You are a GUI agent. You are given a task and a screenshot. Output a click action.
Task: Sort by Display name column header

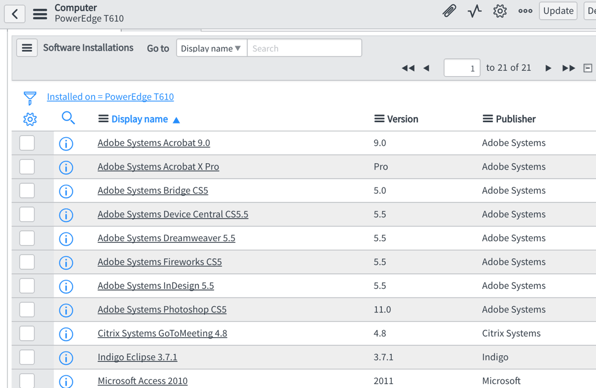click(x=139, y=119)
